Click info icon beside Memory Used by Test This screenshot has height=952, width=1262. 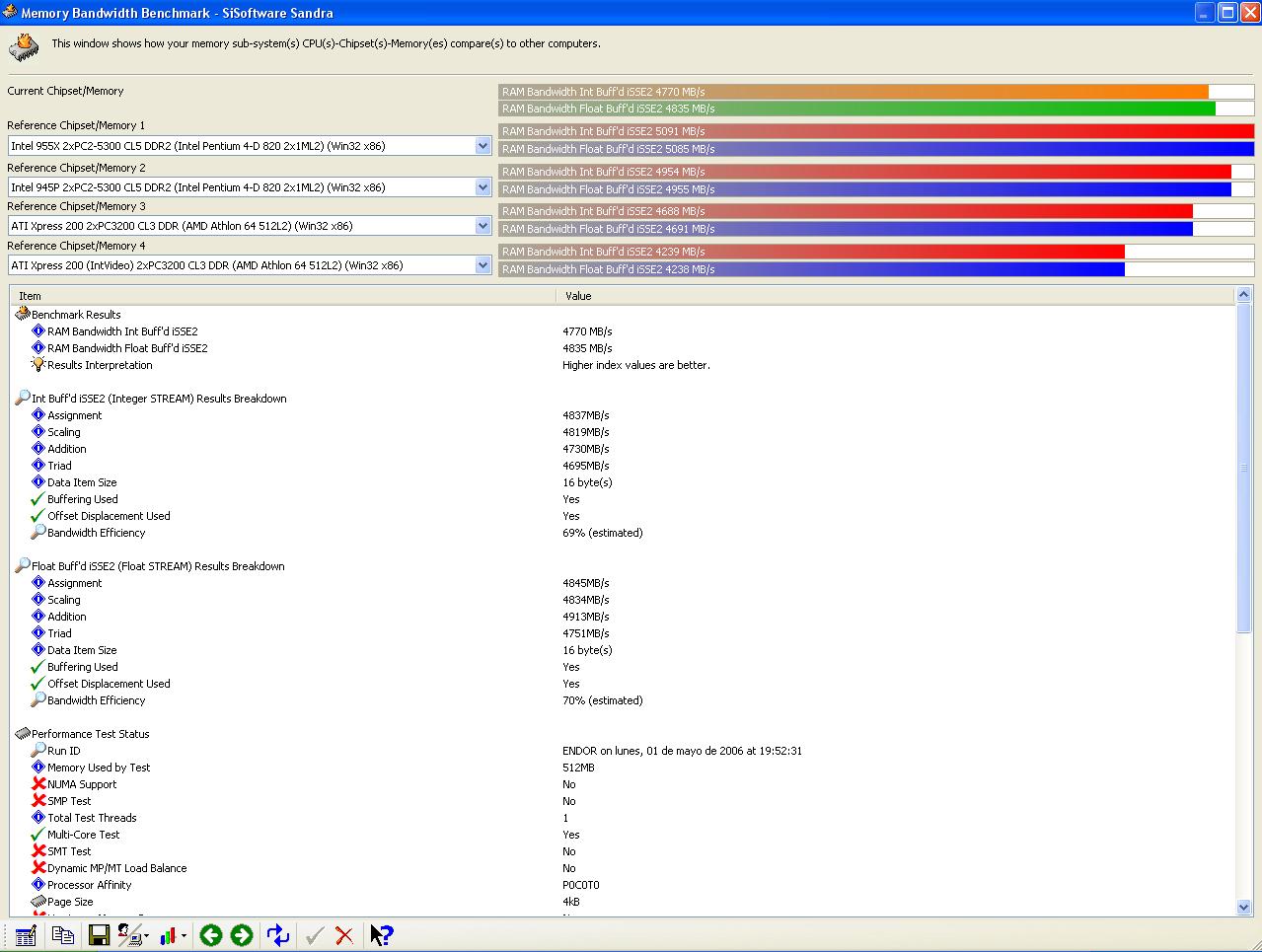38,768
